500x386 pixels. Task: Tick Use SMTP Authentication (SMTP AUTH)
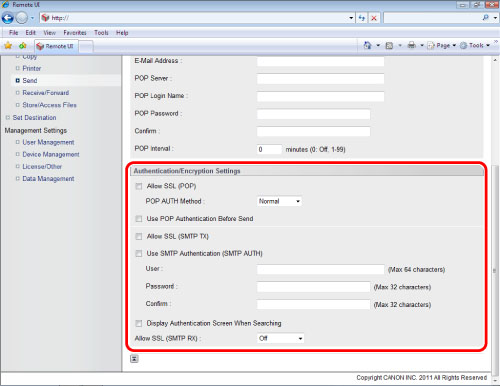pyautogui.click(x=139, y=254)
